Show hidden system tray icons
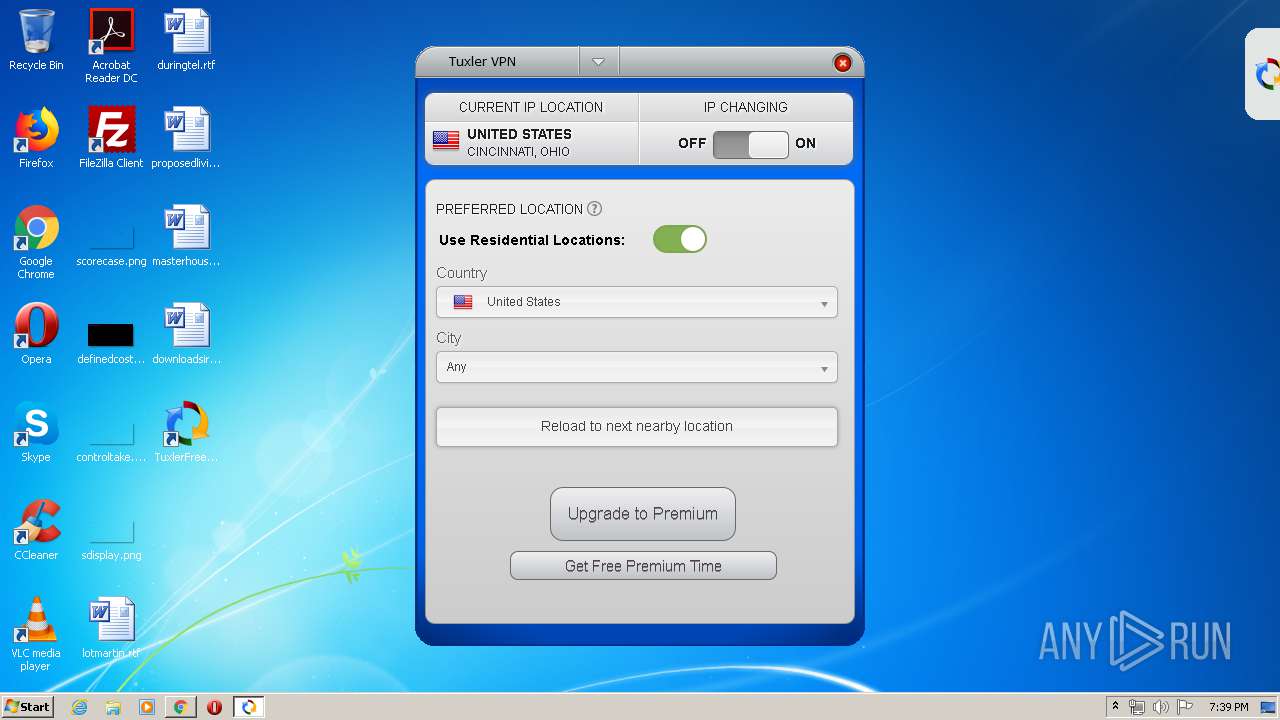The image size is (1280, 720). [x=1115, y=707]
